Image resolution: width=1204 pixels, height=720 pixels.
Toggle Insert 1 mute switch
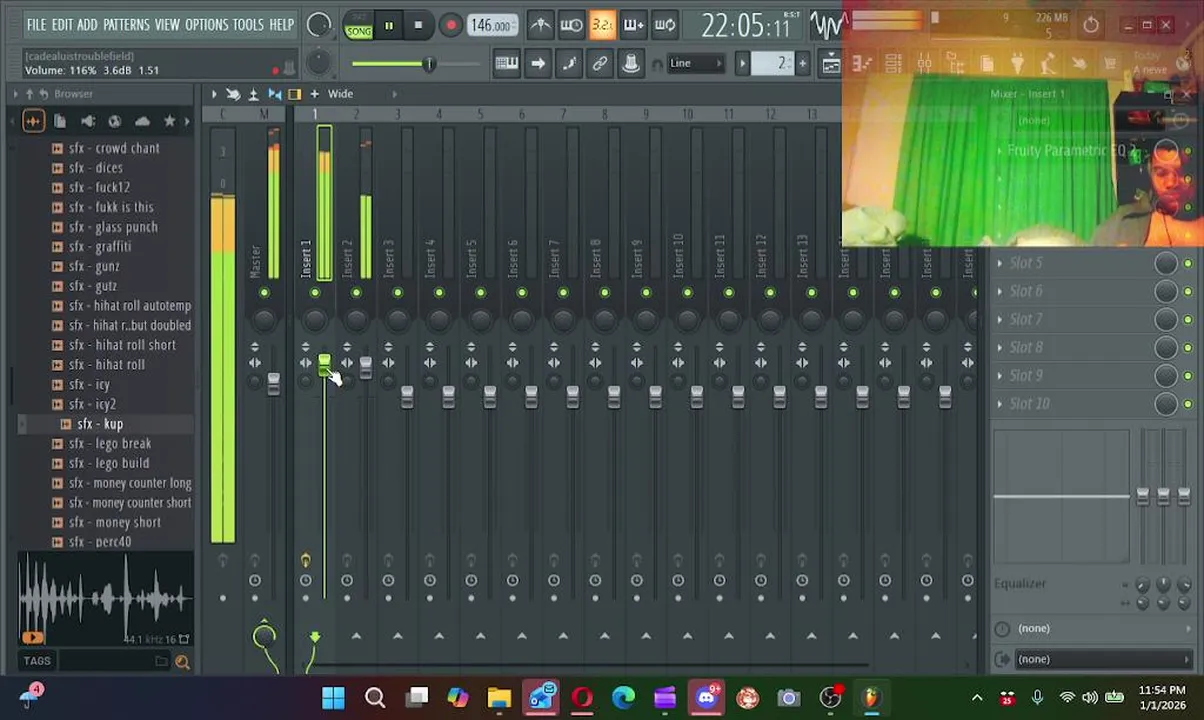(315, 293)
